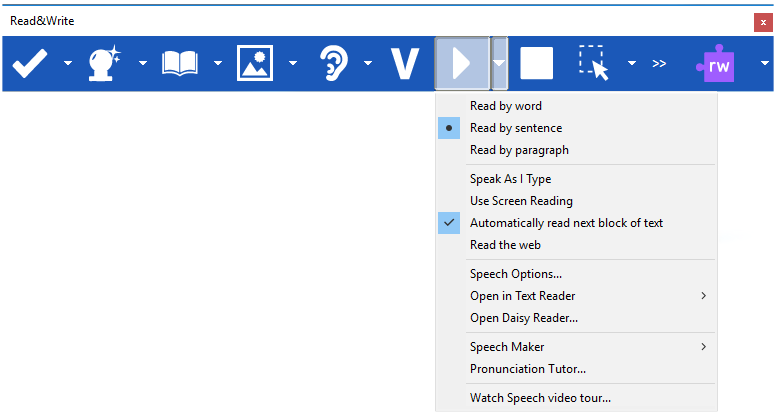779x419 pixels.
Task: Collapse the Play button dropdown arrow
Action: tap(499, 63)
